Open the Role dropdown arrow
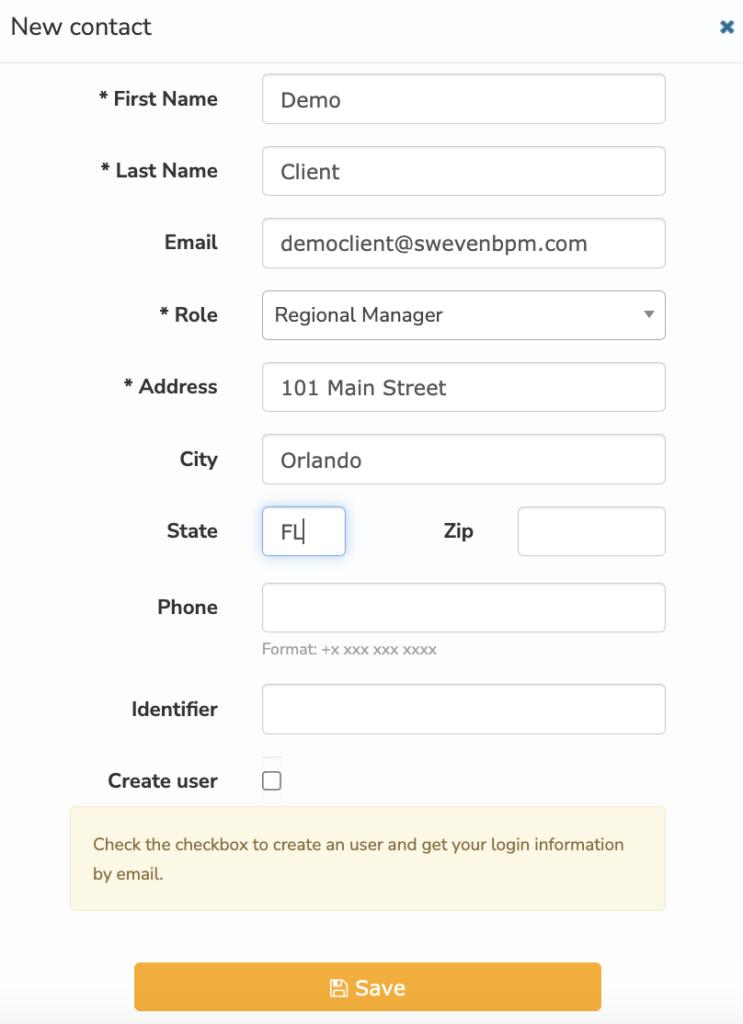The height and width of the screenshot is (1024, 743). click(x=648, y=315)
